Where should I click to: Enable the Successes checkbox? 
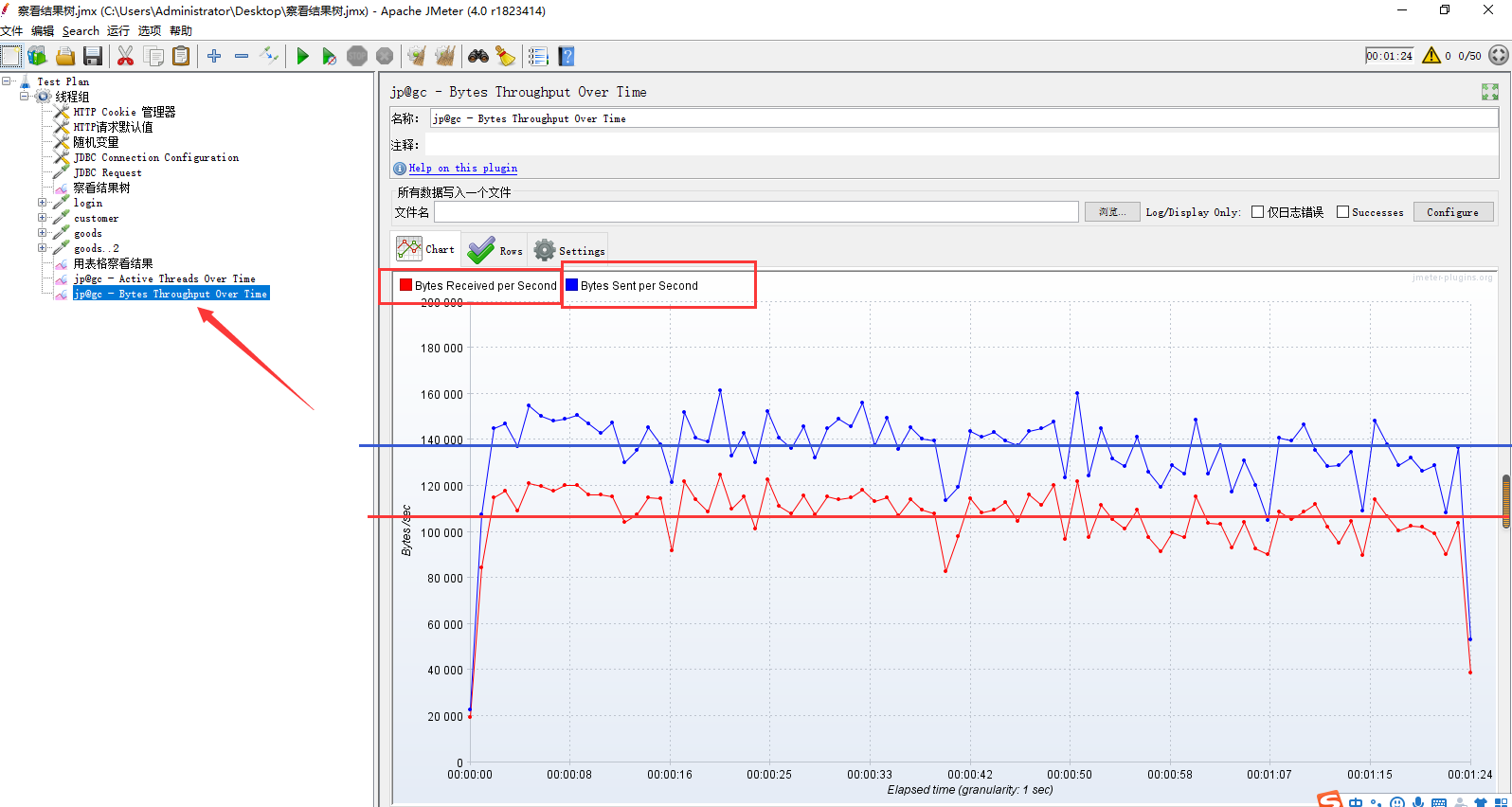pyautogui.click(x=1342, y=212)
